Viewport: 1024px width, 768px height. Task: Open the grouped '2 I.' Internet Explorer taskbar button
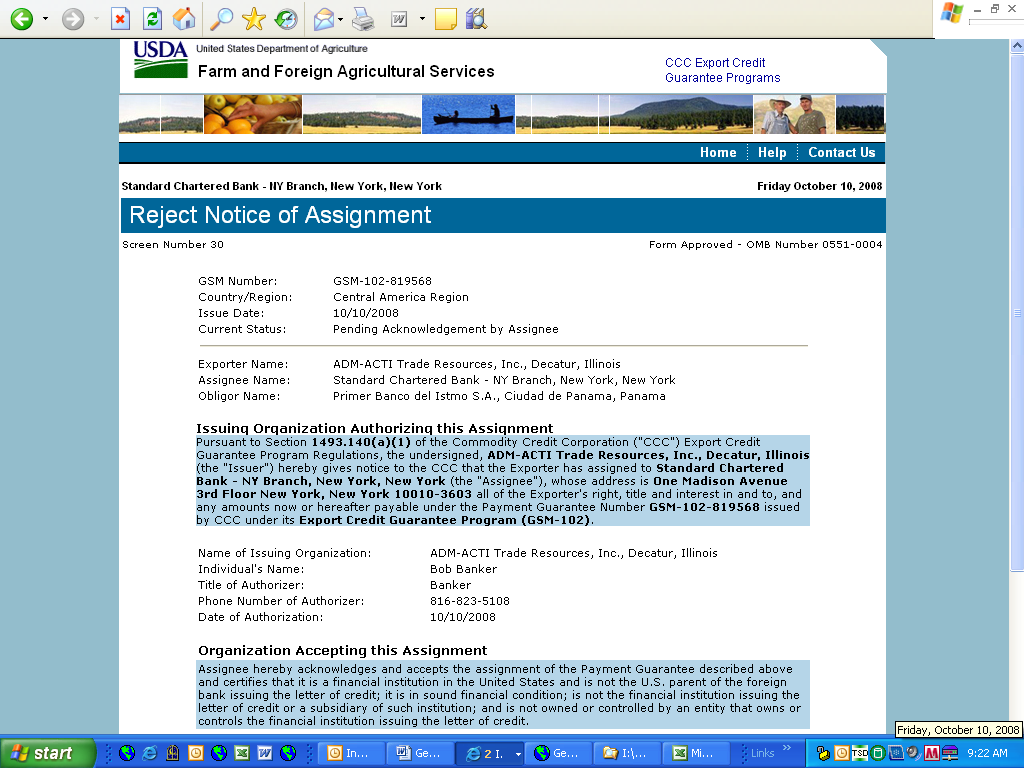pos(490,753)
